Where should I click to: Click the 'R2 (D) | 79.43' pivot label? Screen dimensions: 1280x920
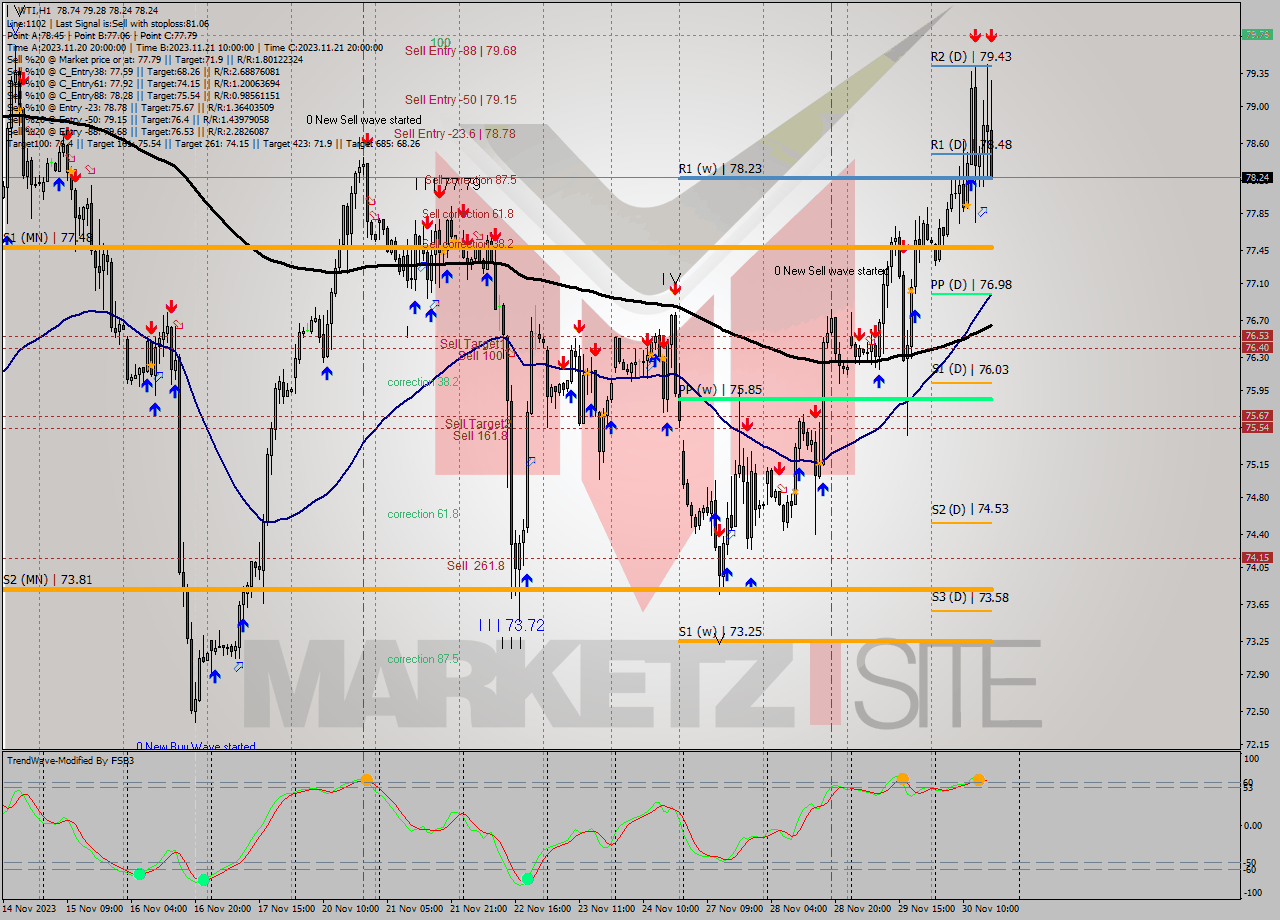click(x=971, y=57)
